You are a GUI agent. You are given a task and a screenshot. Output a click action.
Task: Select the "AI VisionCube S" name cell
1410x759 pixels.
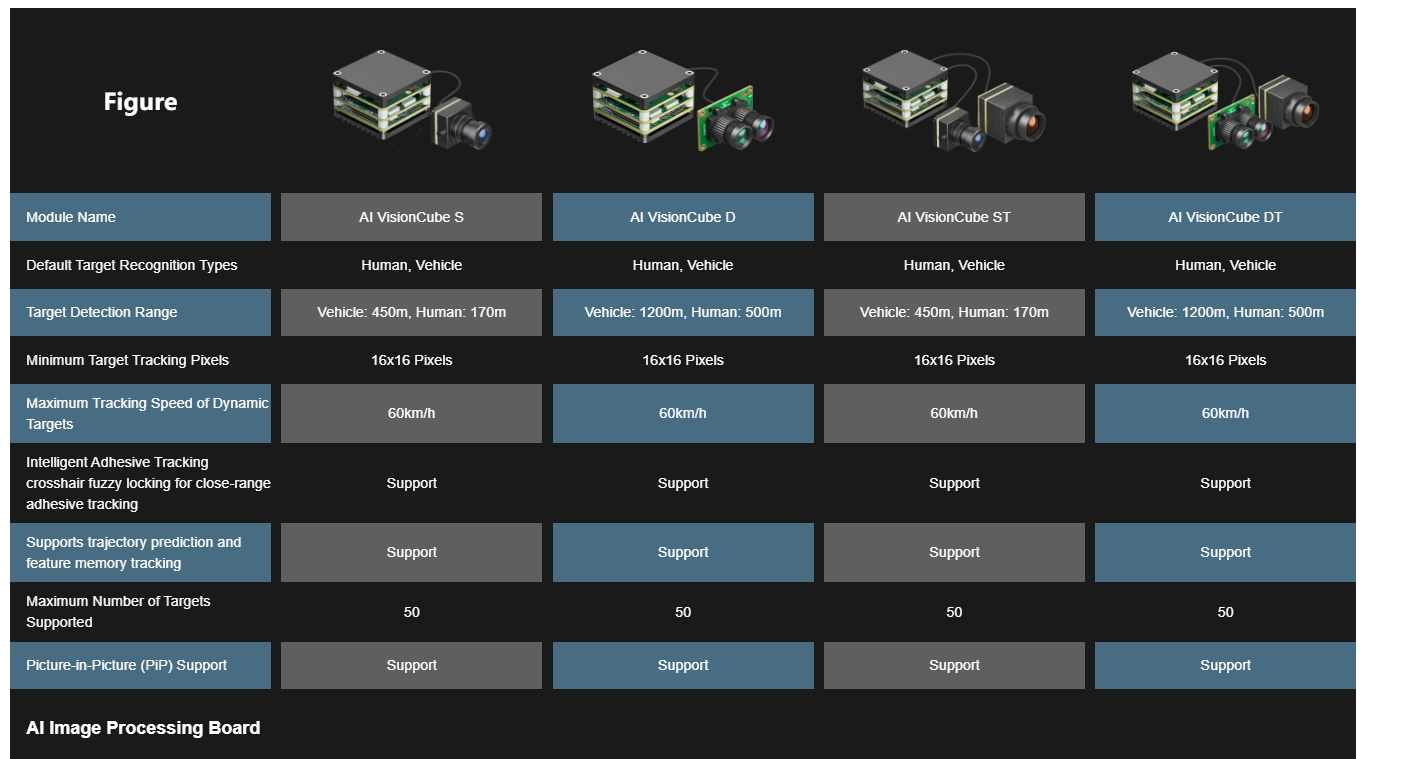(411, 217)
